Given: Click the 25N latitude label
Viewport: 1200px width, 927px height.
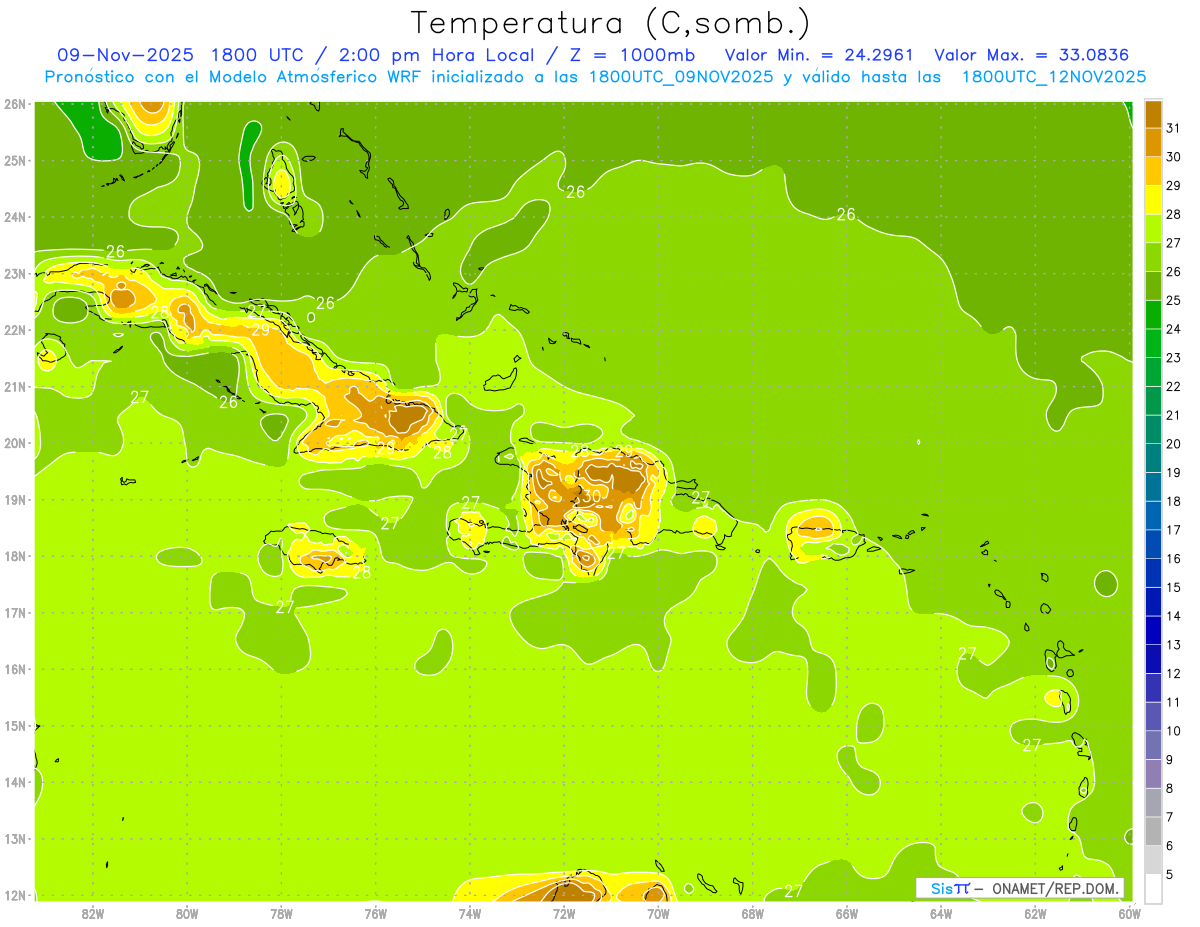Looking at the screenshot, I should click(x=14, y=160).
